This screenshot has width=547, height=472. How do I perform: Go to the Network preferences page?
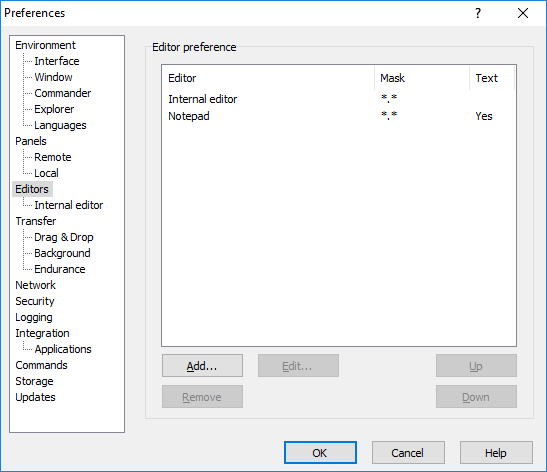pos(35,285)
